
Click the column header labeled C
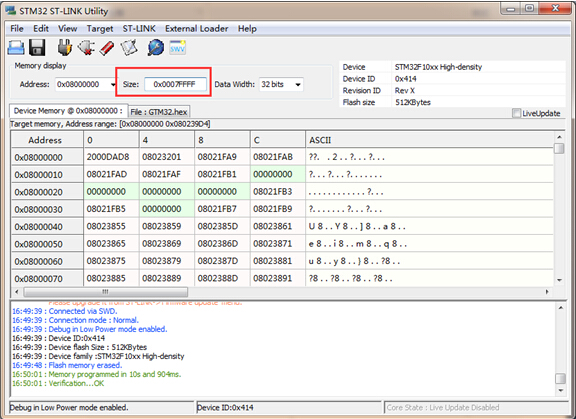point(277,140)
